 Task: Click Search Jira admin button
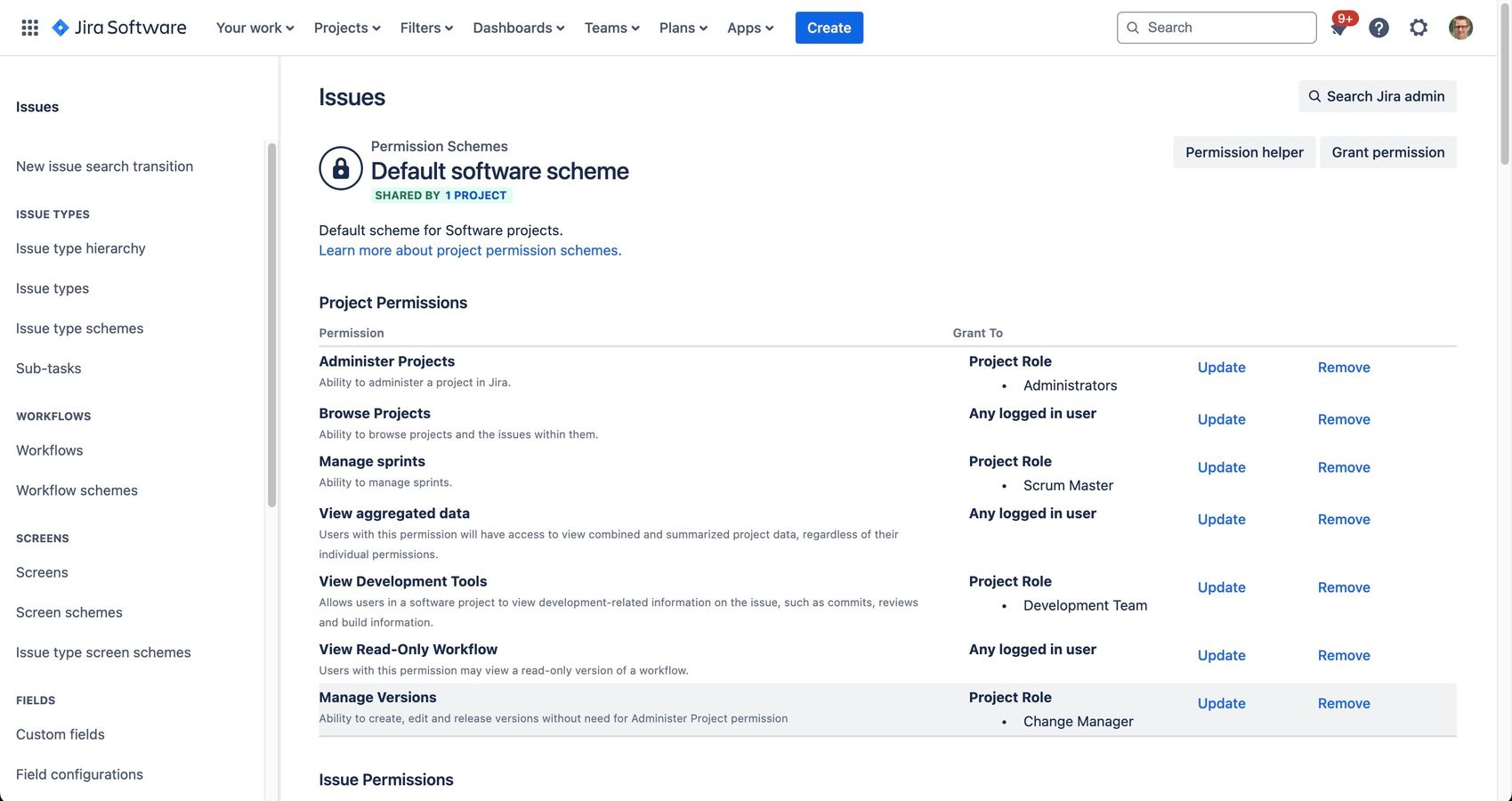1378,96
